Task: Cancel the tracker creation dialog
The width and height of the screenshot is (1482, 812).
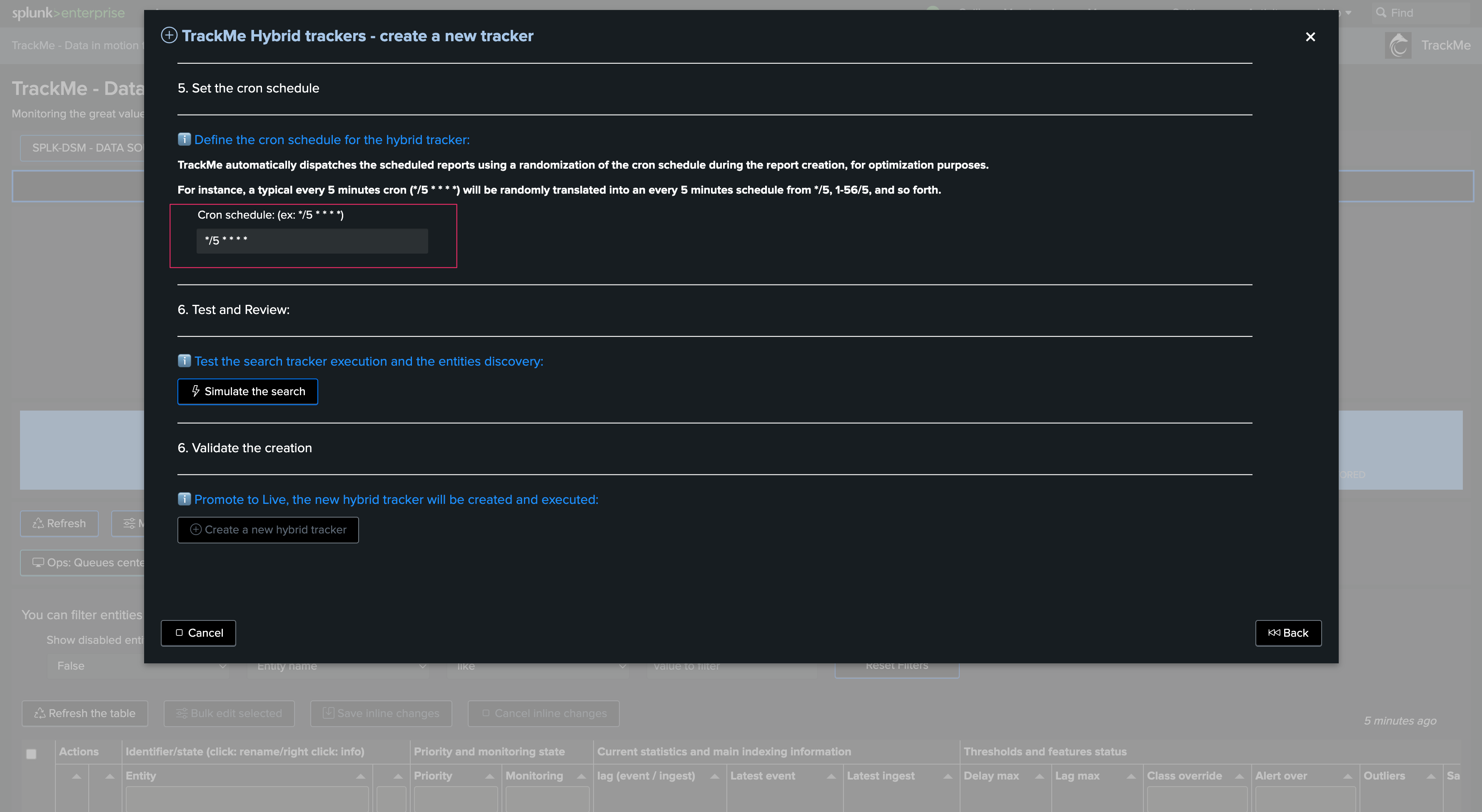Action: [x=199, y=633]
